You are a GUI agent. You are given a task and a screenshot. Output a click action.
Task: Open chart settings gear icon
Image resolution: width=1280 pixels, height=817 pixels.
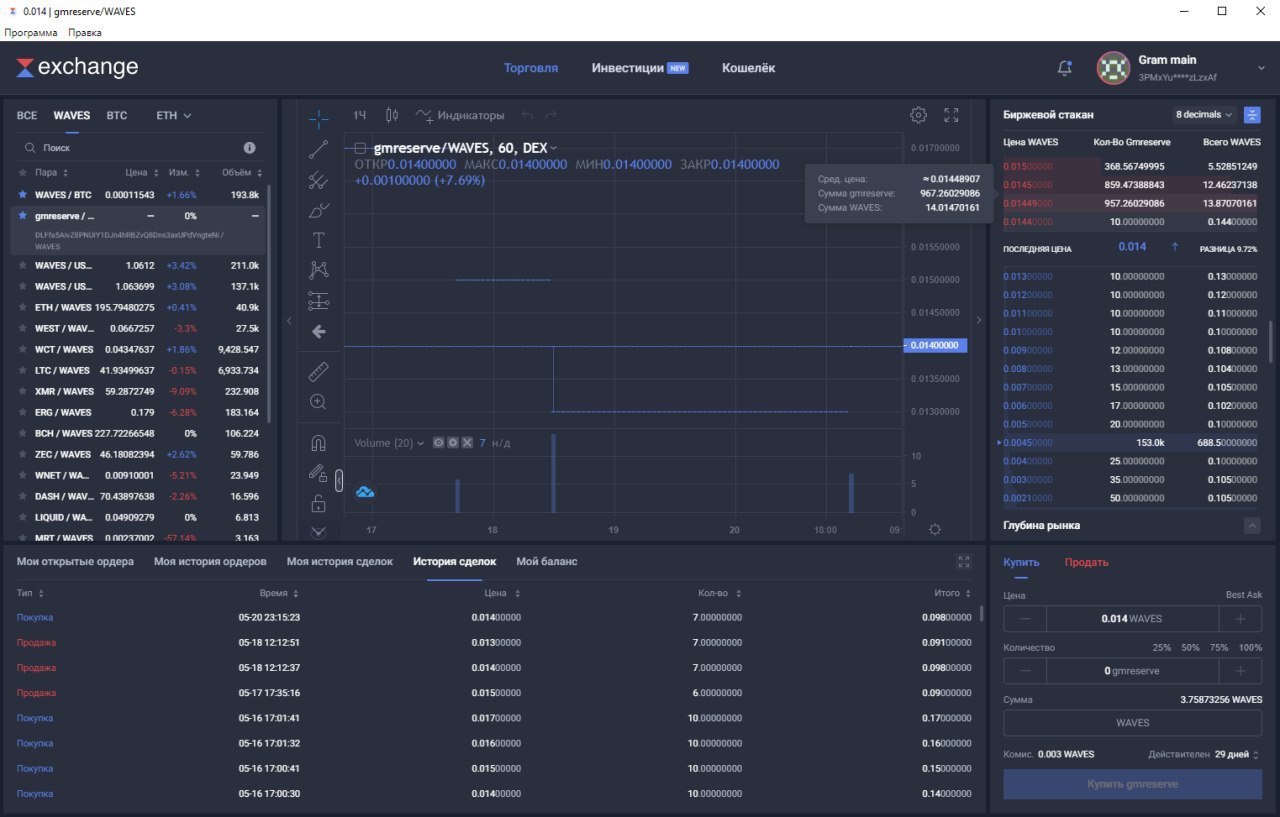(x=918, y=115)
